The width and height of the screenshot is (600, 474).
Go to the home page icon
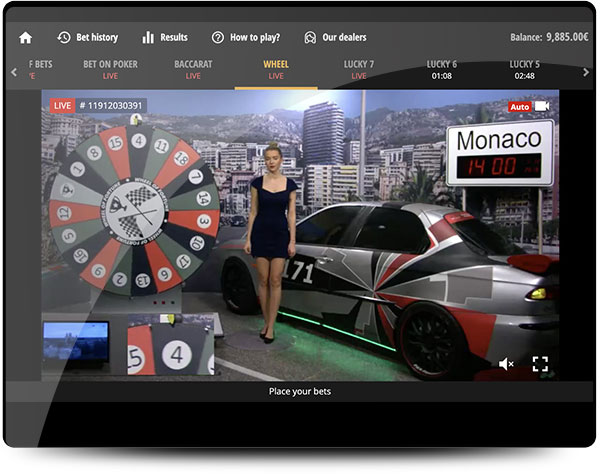25,38
